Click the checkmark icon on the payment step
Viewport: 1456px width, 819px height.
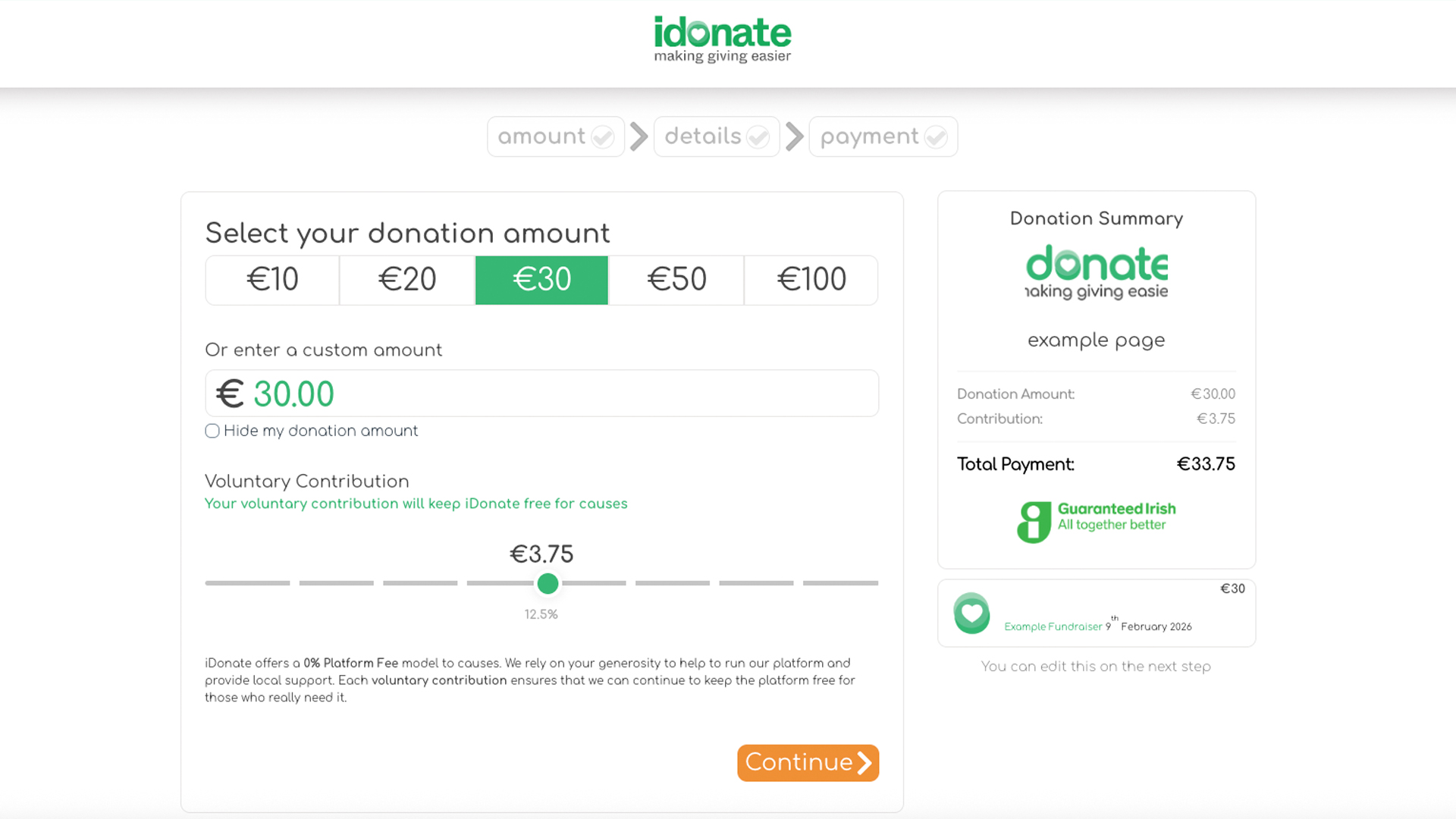[x=936, y=137]
